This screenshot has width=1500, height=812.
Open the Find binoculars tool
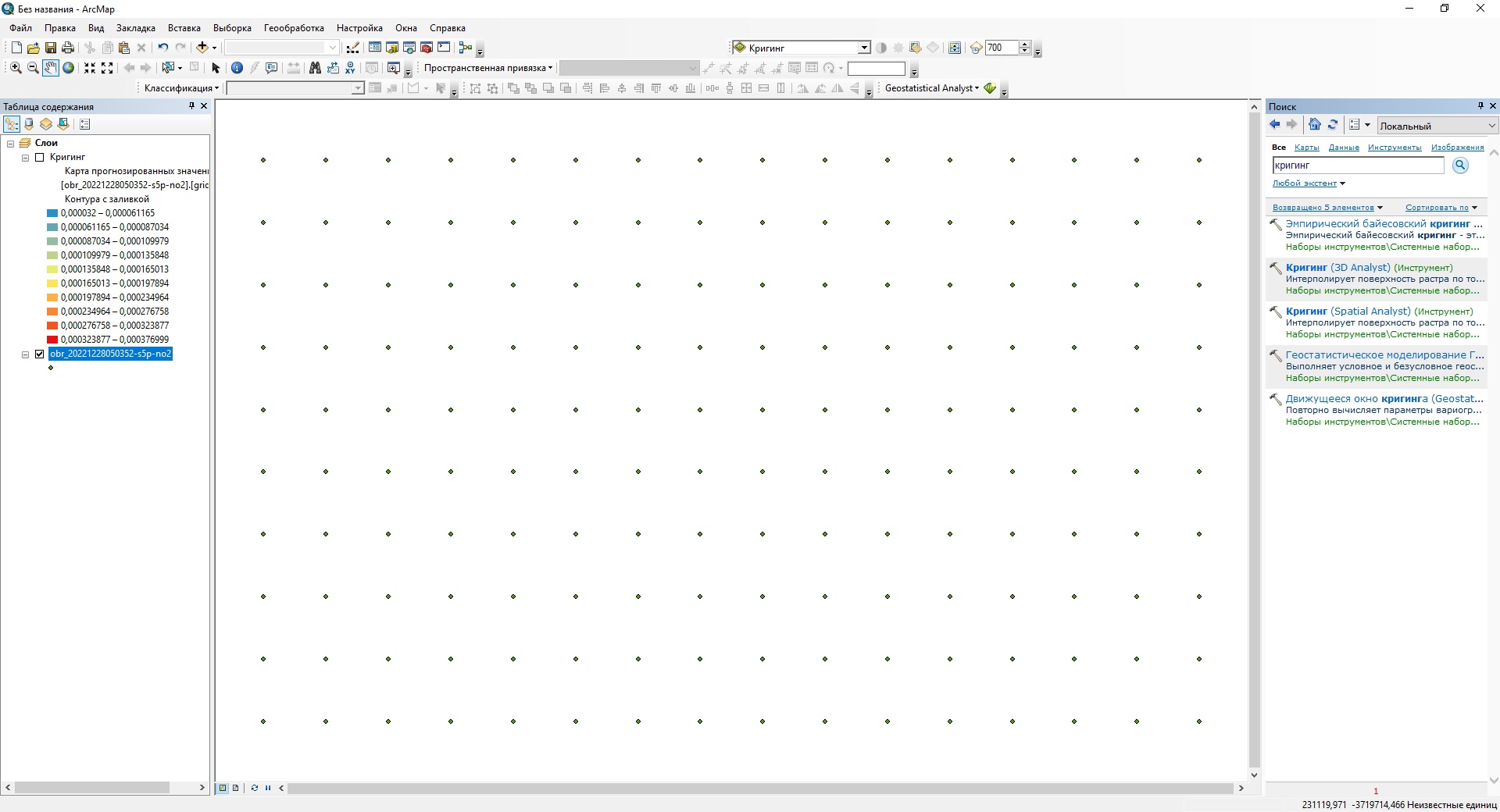coord(315,68)
